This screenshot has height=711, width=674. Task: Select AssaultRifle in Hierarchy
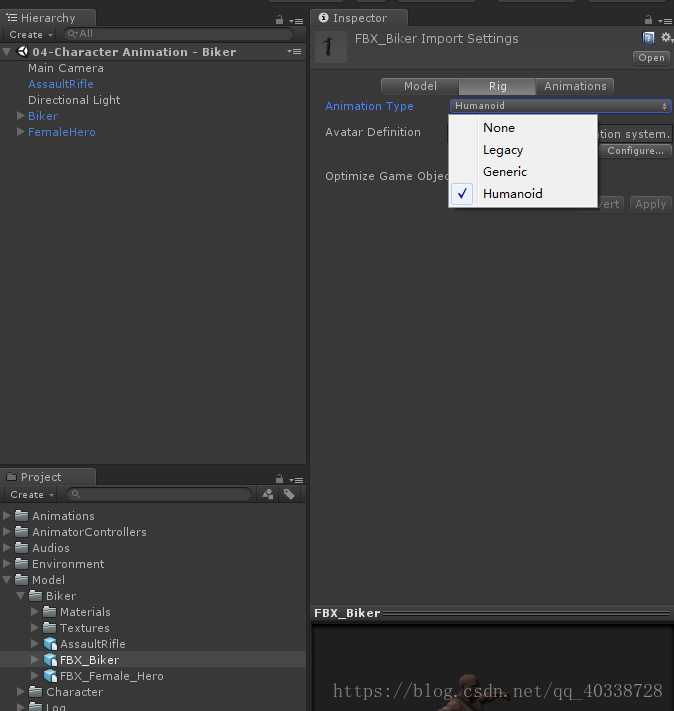[61, 84]
